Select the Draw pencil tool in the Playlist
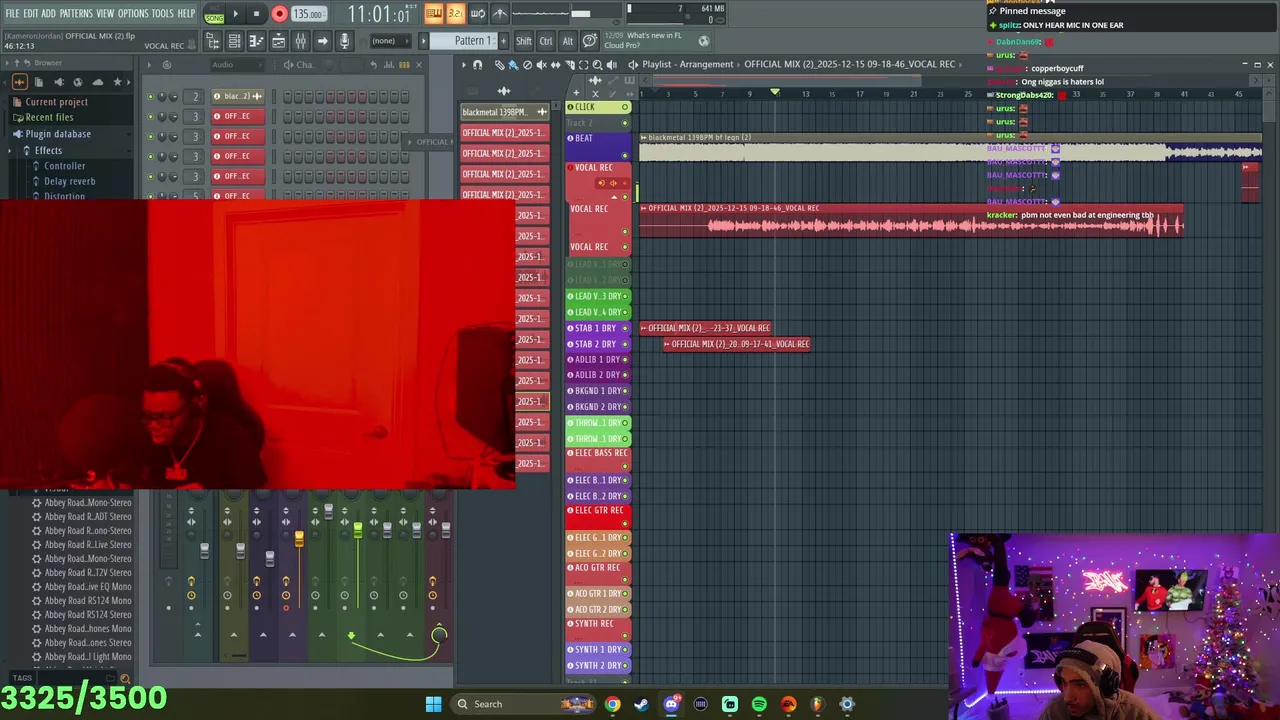Viewport: 1280px width, 720px height. (500, 65)
